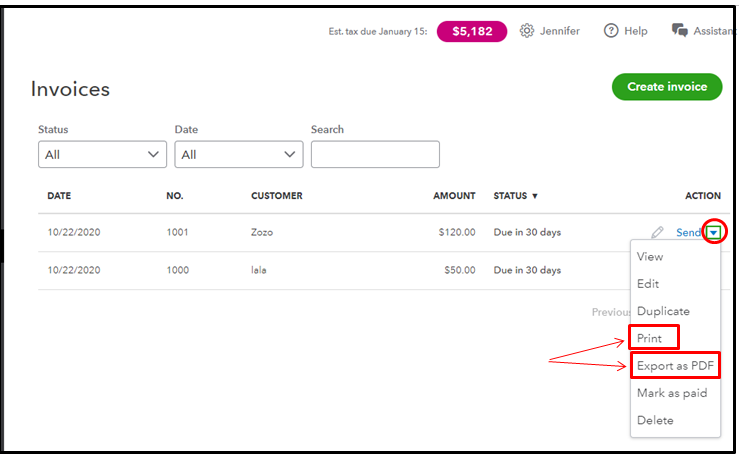
Task: Open Help via the question mark icon
Action: (611, 31)
